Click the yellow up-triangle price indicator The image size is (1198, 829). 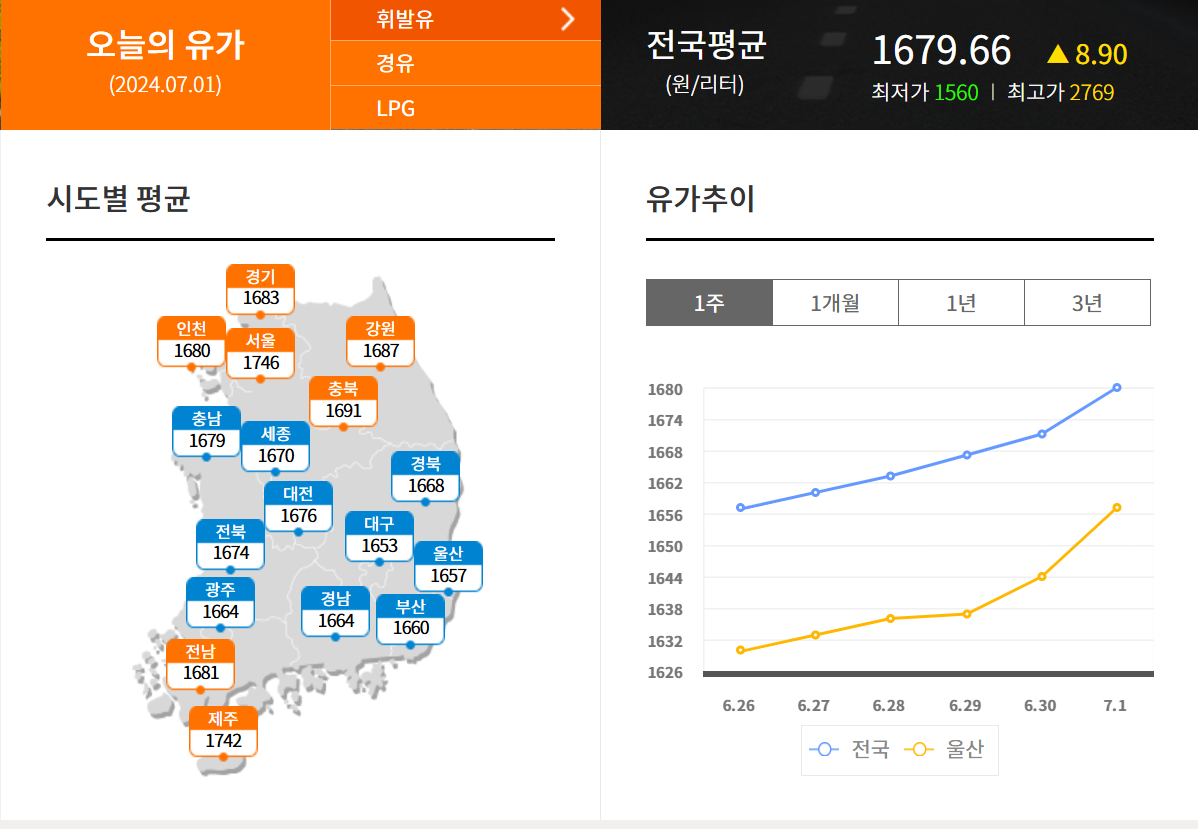pyautogui.click(x=1058, y=53)
